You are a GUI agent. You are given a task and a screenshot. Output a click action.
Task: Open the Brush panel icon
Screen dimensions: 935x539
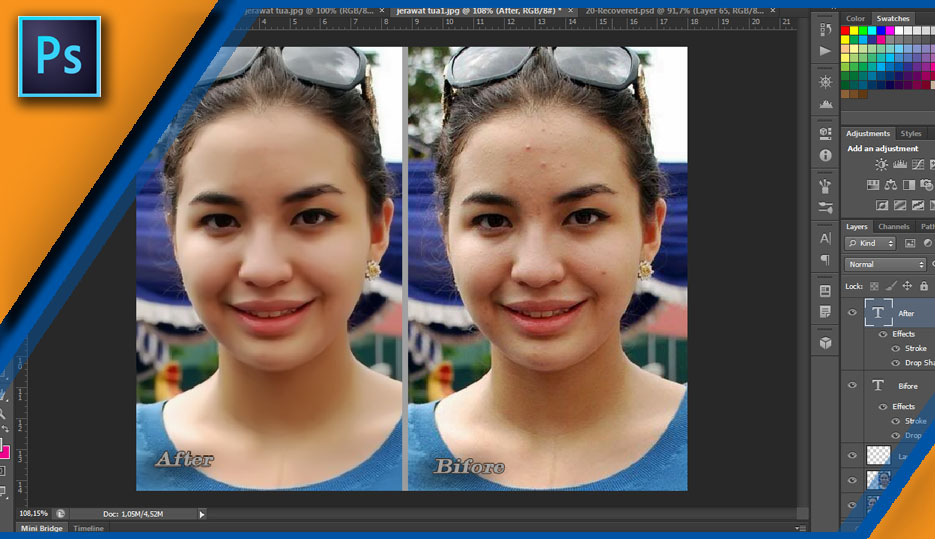[x=825, y=208]
